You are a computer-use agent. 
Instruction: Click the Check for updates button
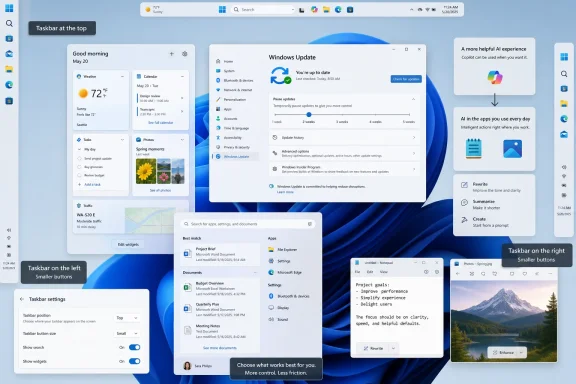(406, 79)
